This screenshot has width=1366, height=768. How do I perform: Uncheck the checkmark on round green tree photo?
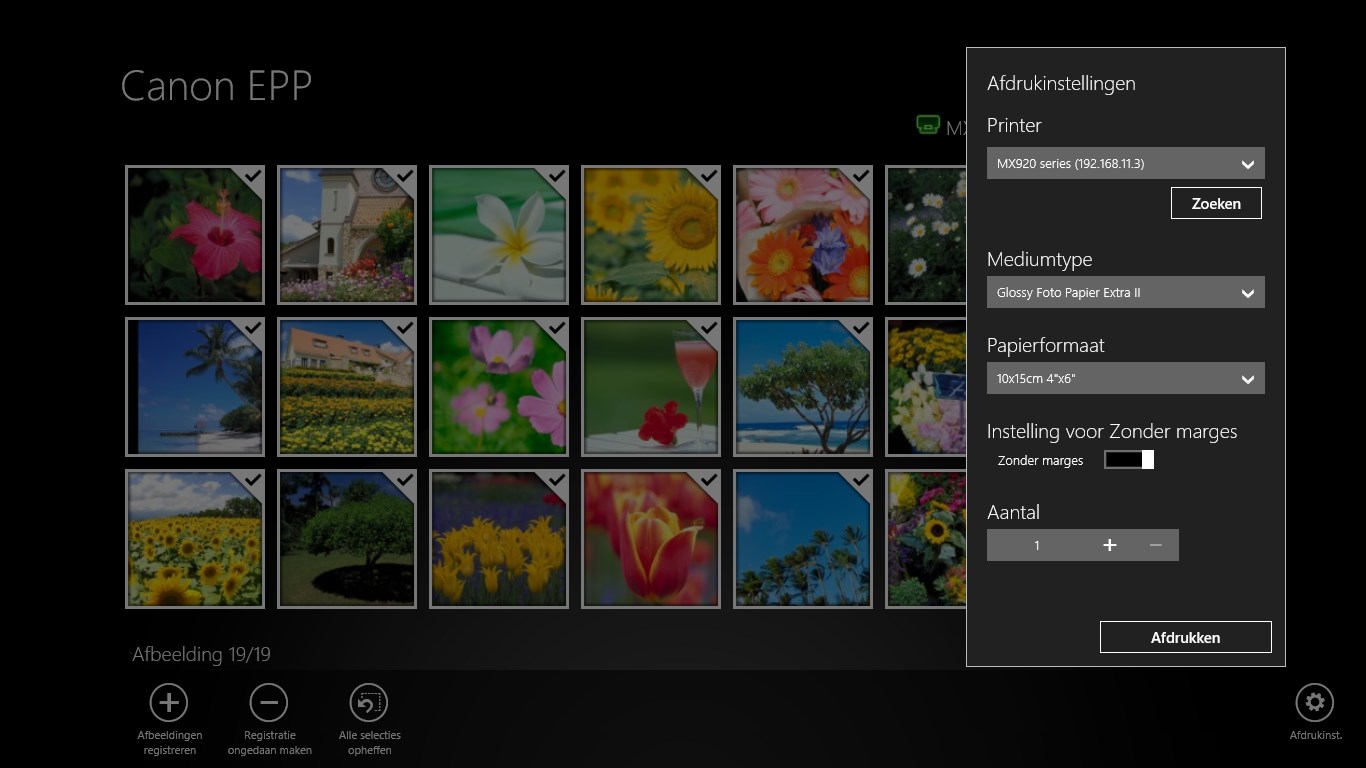pyautogui.click(x=404, y=480)
